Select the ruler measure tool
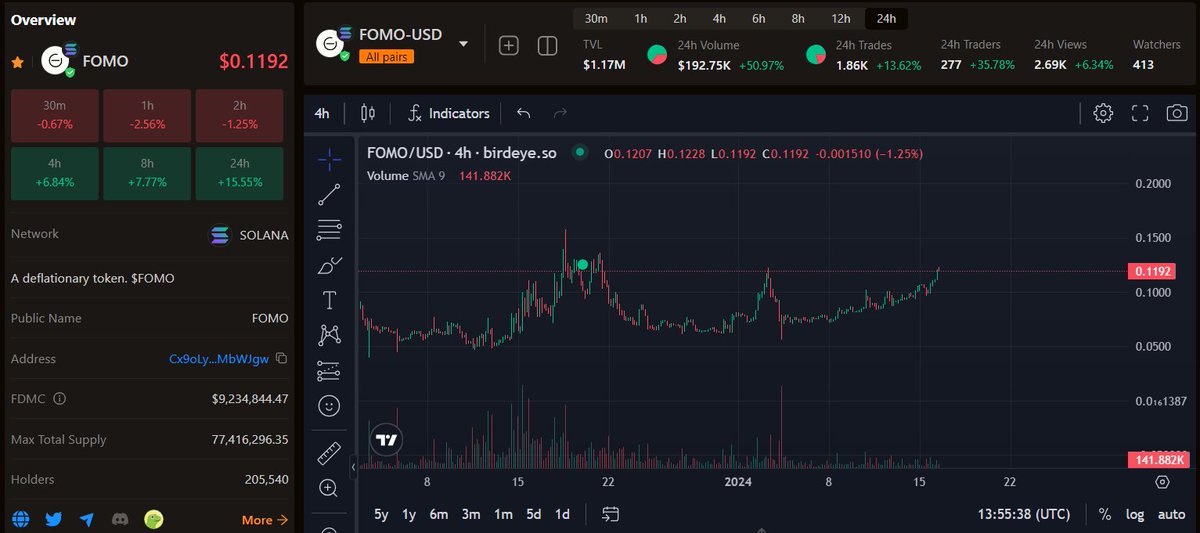This screenshot has height=533, width=1200. (x=329, y=455)
